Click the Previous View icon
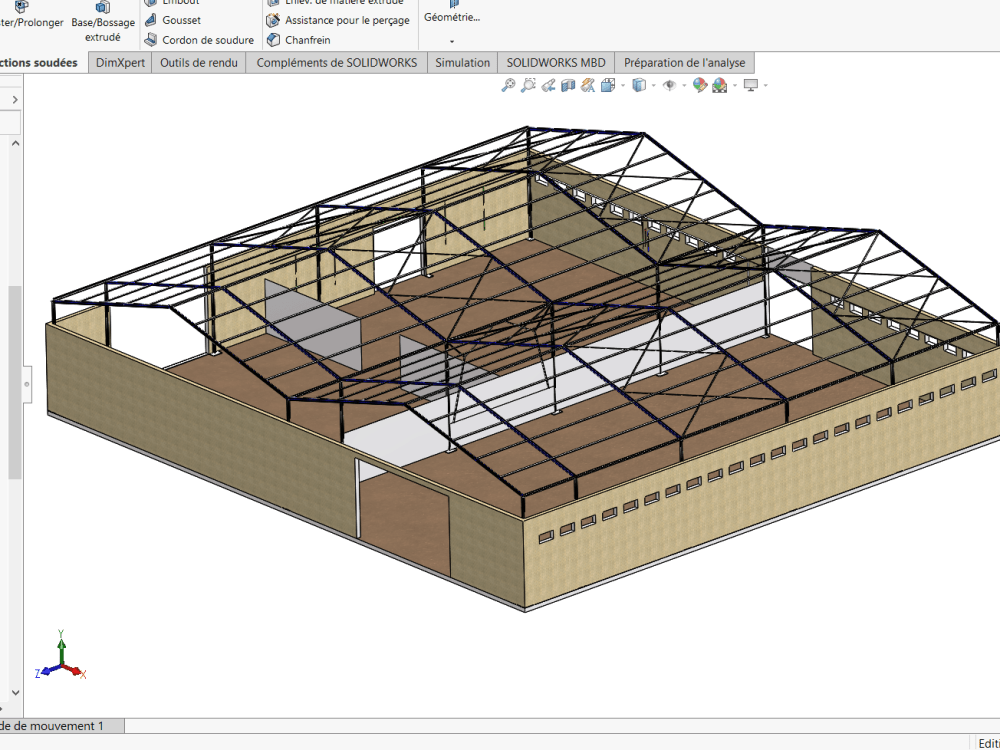Screen dimensions: 1000x750 point(547,85)
